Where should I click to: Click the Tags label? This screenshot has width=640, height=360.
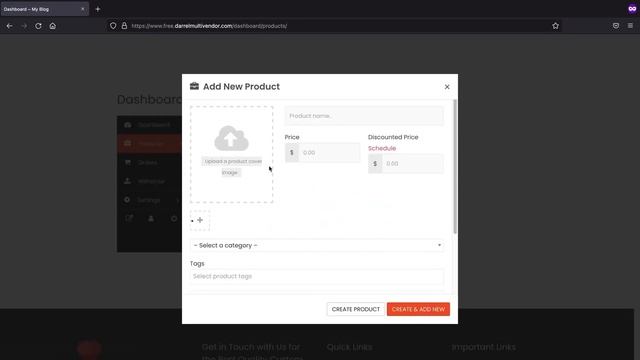tap(197, 264)
